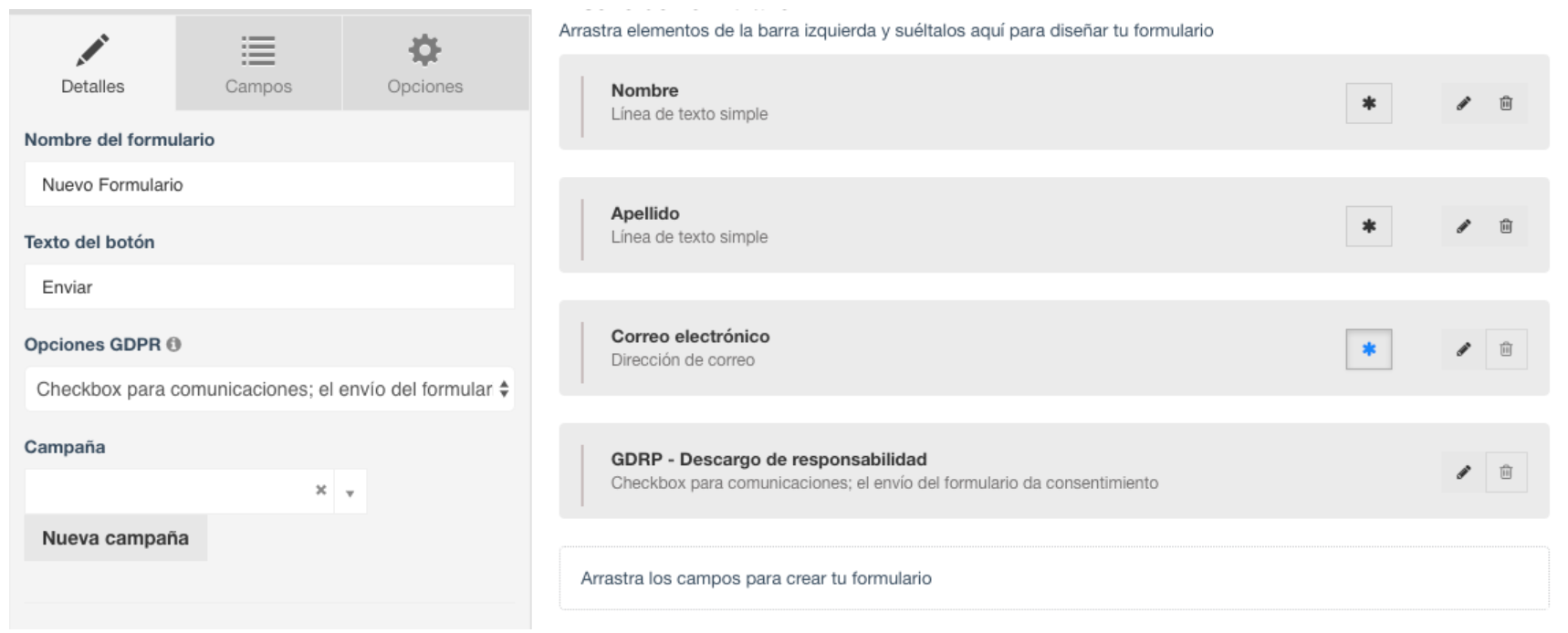Edit the Nombre field with the pencil icon
The height and width of the screenshot is (633, 1568).
[1461, 102]
